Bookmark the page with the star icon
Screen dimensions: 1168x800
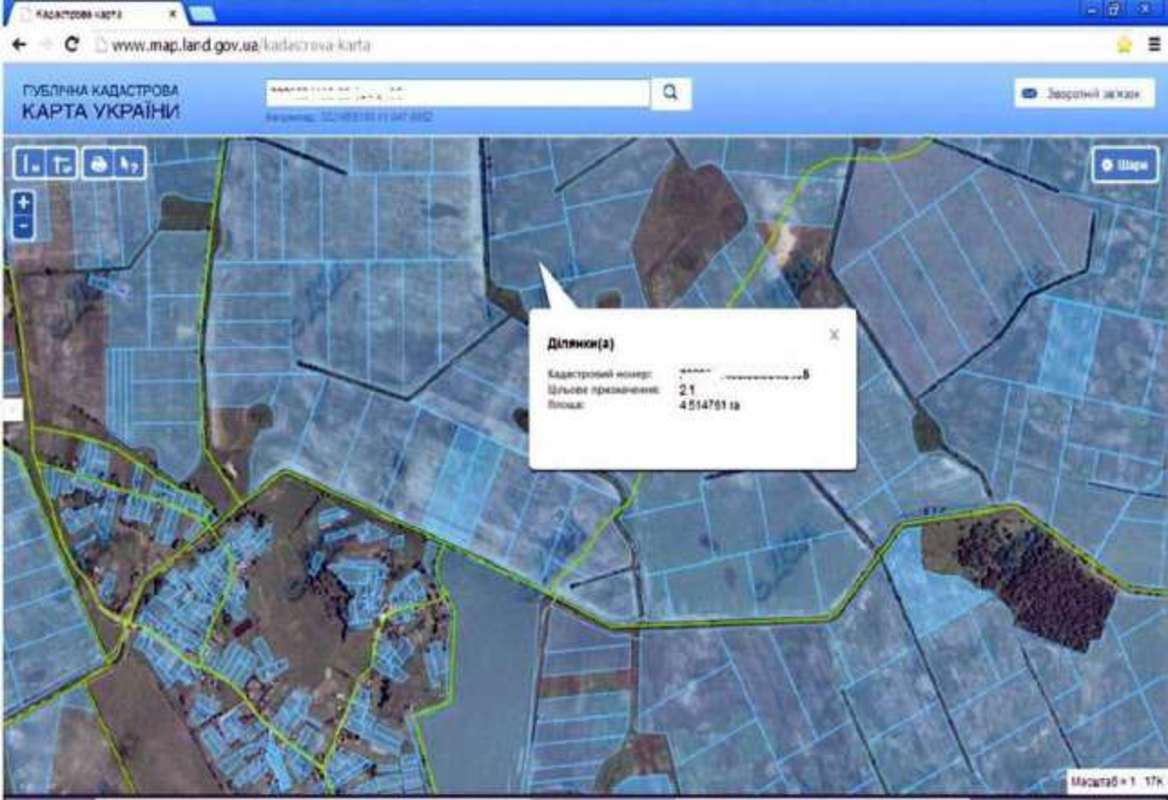point(1124,45)
